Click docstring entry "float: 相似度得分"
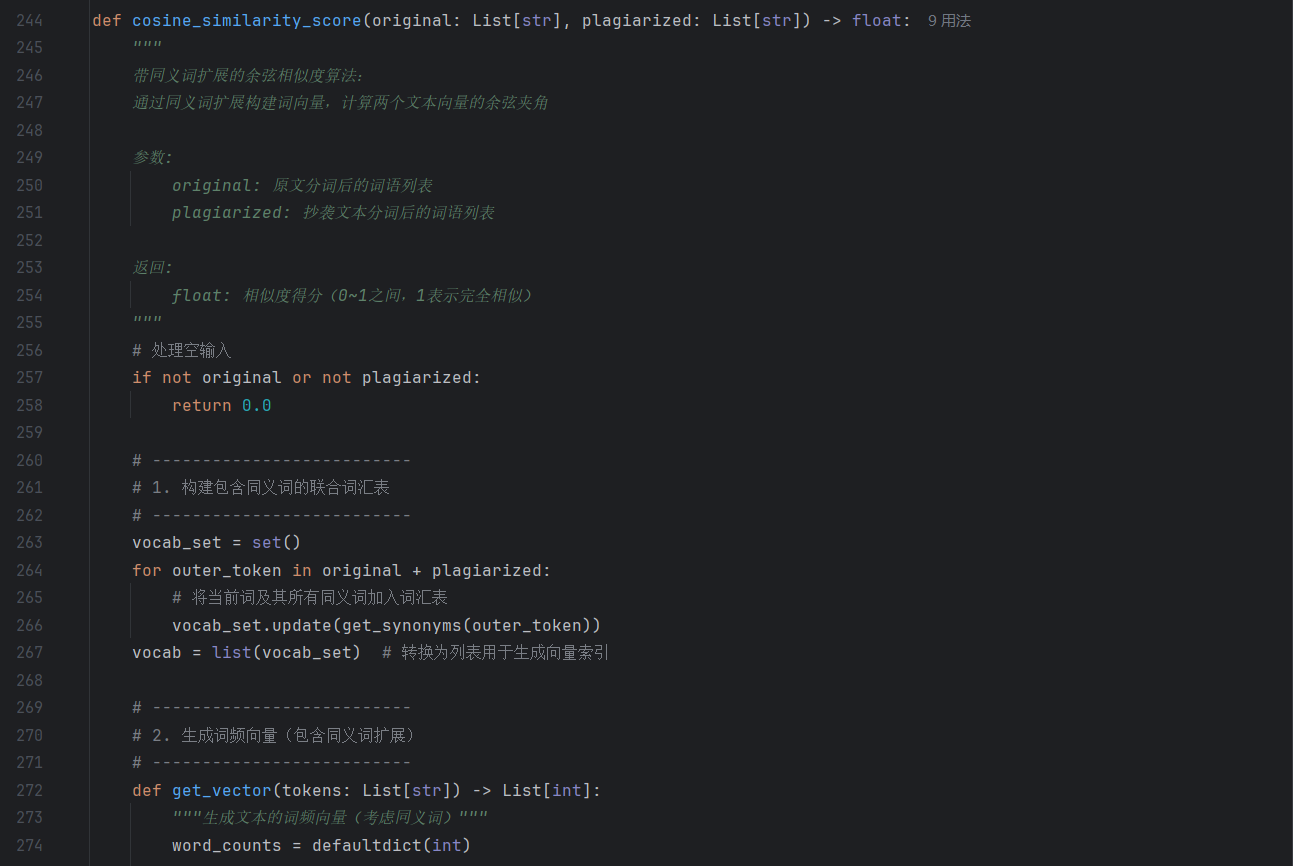The image size is (1293, 866). tap(352, 295)
